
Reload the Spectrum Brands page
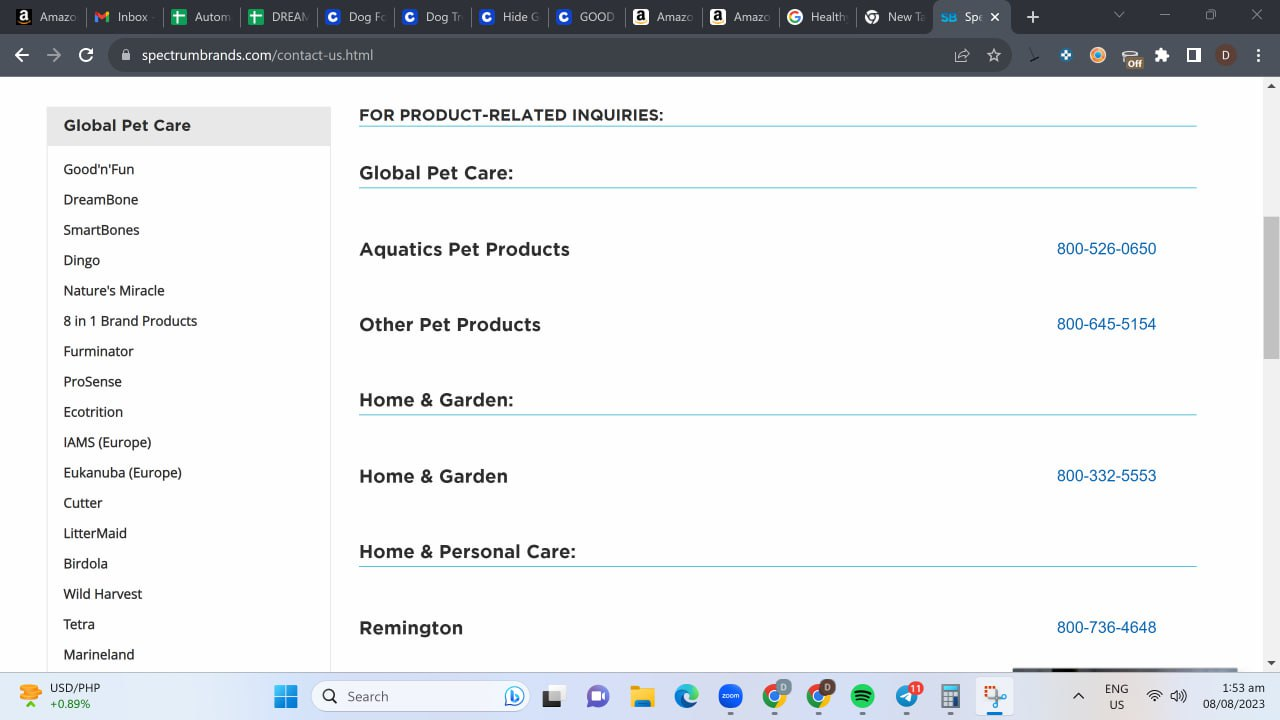pyautogui.click(x=86, y=56)
